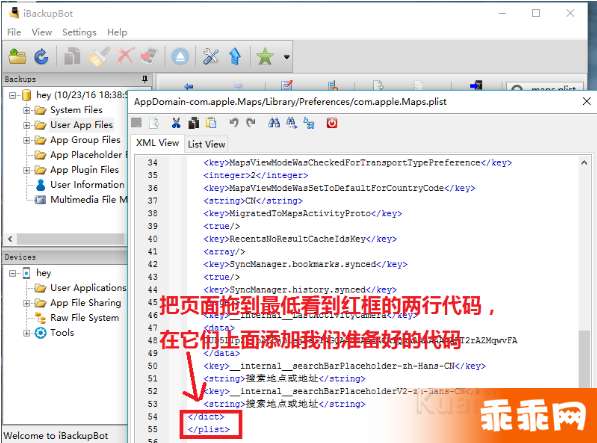The height and width of the screenshot is (443, 597).
Task: Click the Paste icon in plist editor
Action: [211, 123]
